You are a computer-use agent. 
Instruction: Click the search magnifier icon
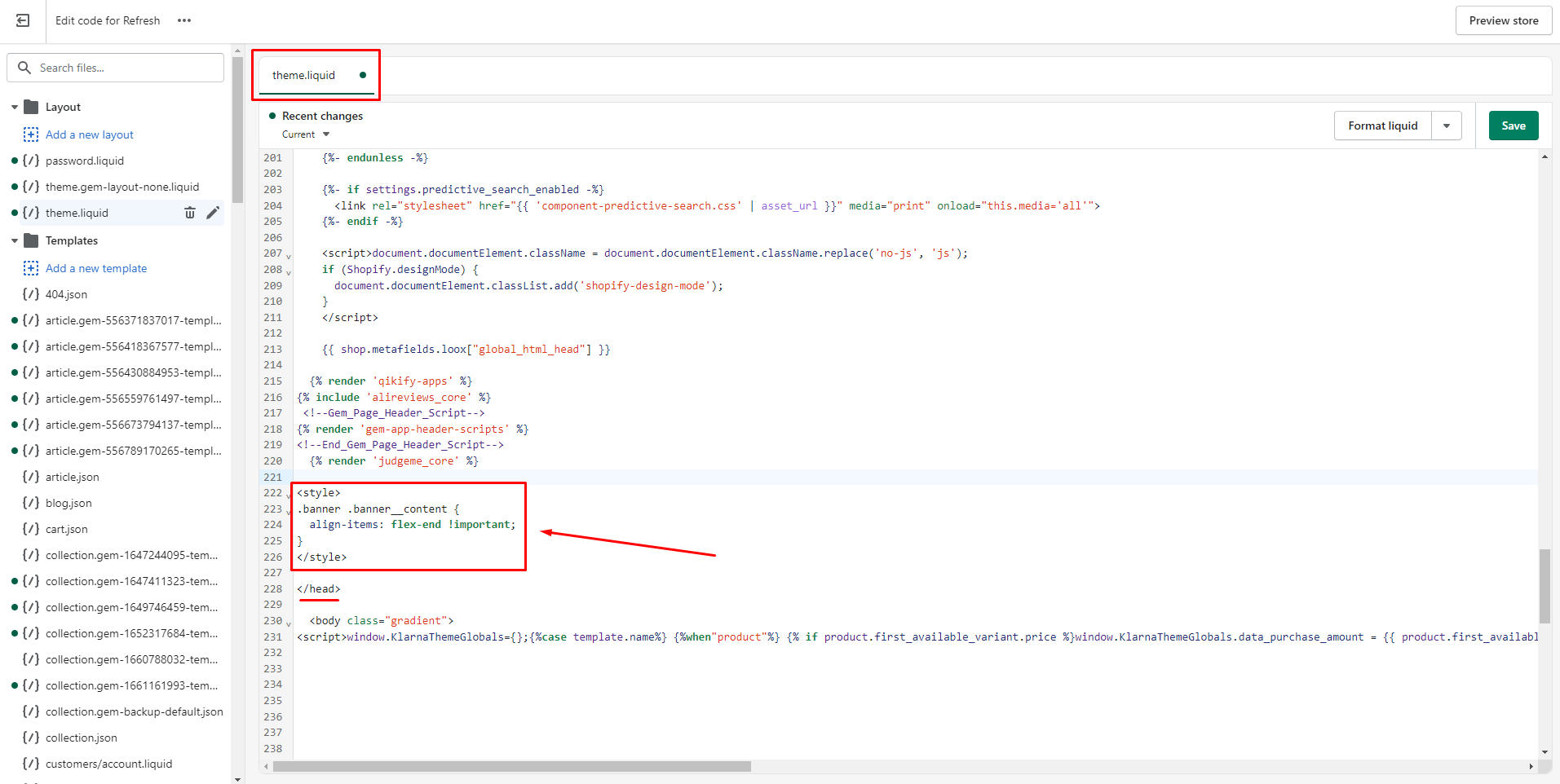24,68
